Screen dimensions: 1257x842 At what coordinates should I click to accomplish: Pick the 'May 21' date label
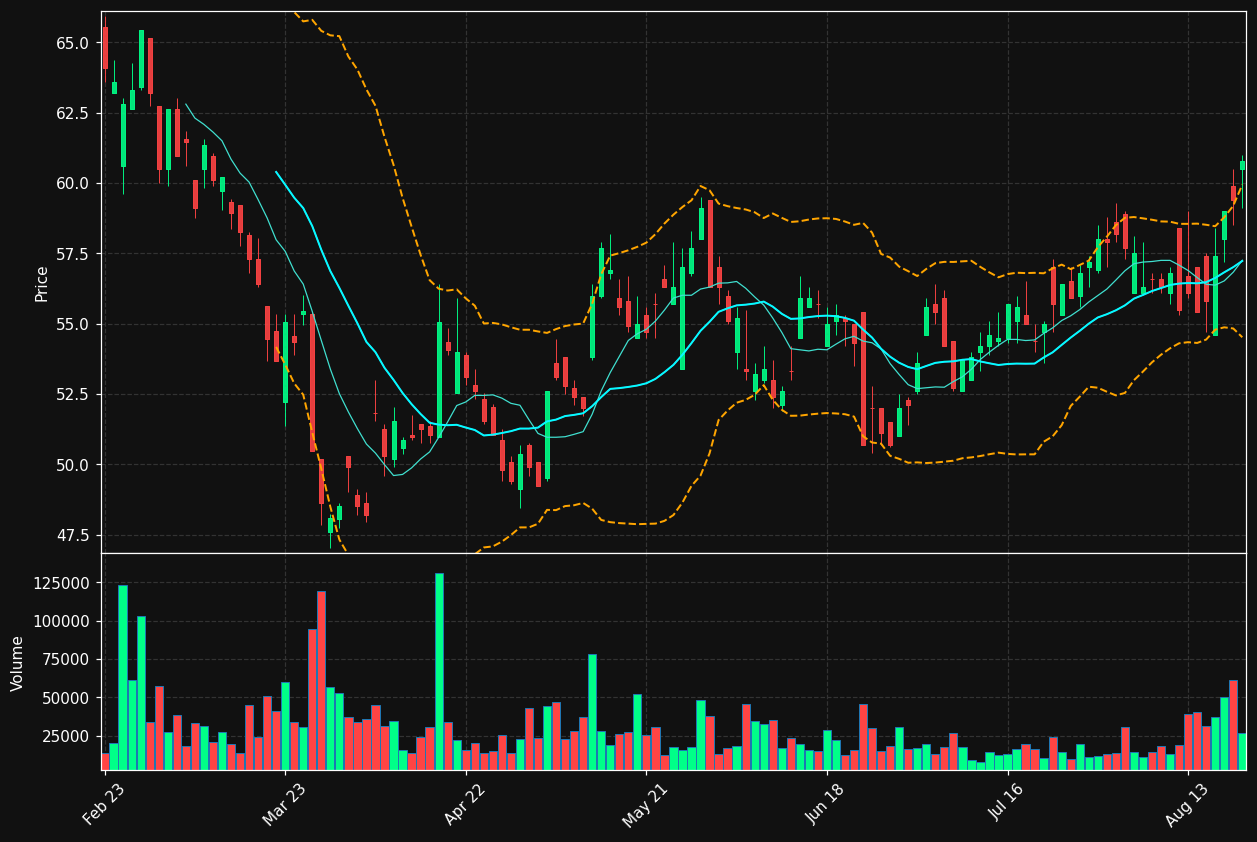[x=644, y=804]
